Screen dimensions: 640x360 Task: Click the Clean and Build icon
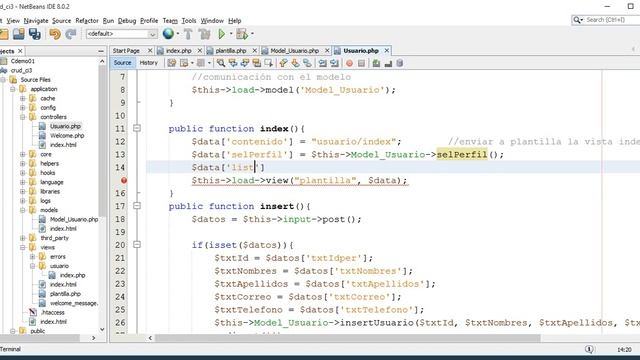pyautogui.click(x=205, y=34)
